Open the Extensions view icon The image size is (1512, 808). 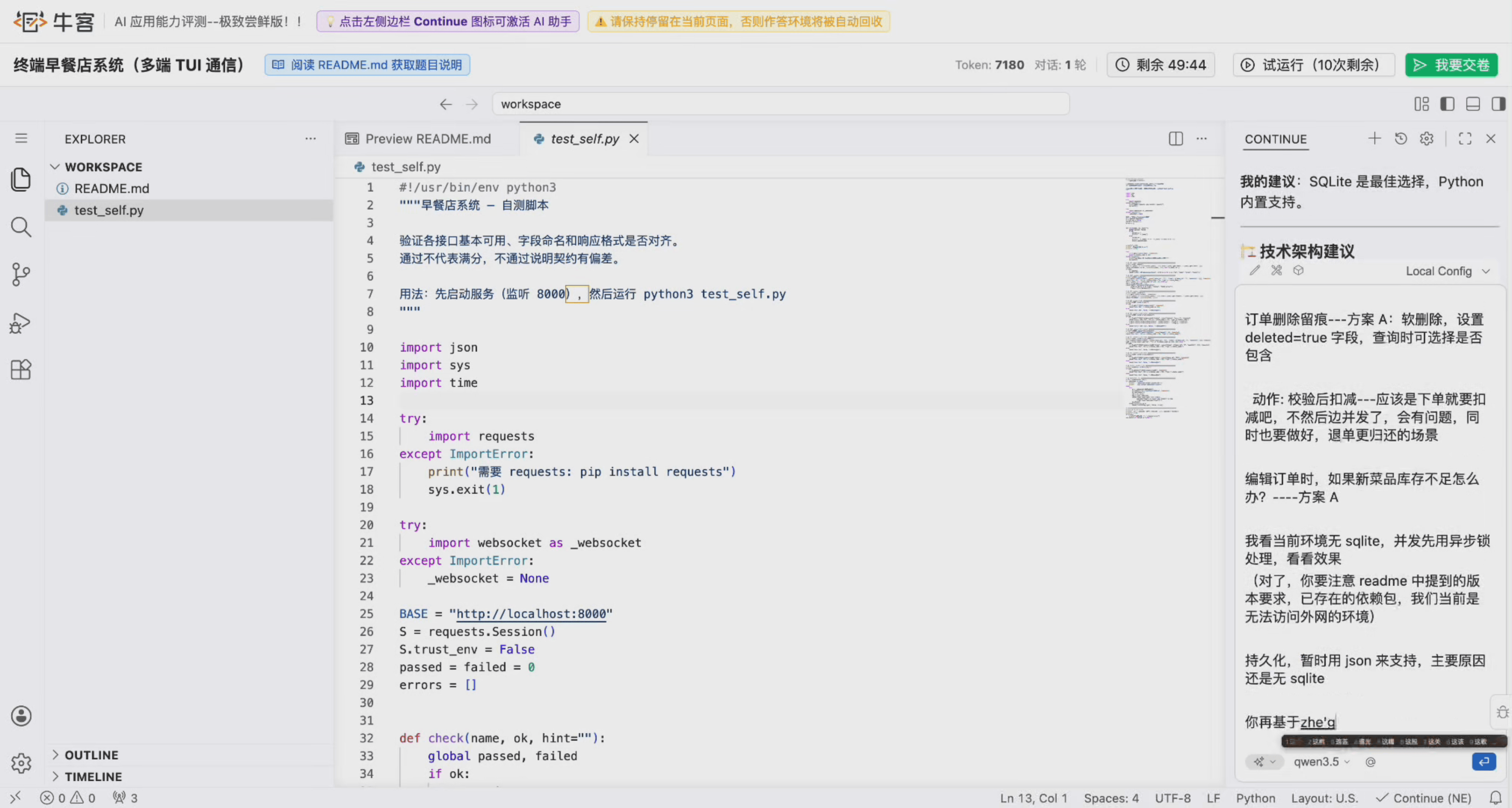[21, 370]
